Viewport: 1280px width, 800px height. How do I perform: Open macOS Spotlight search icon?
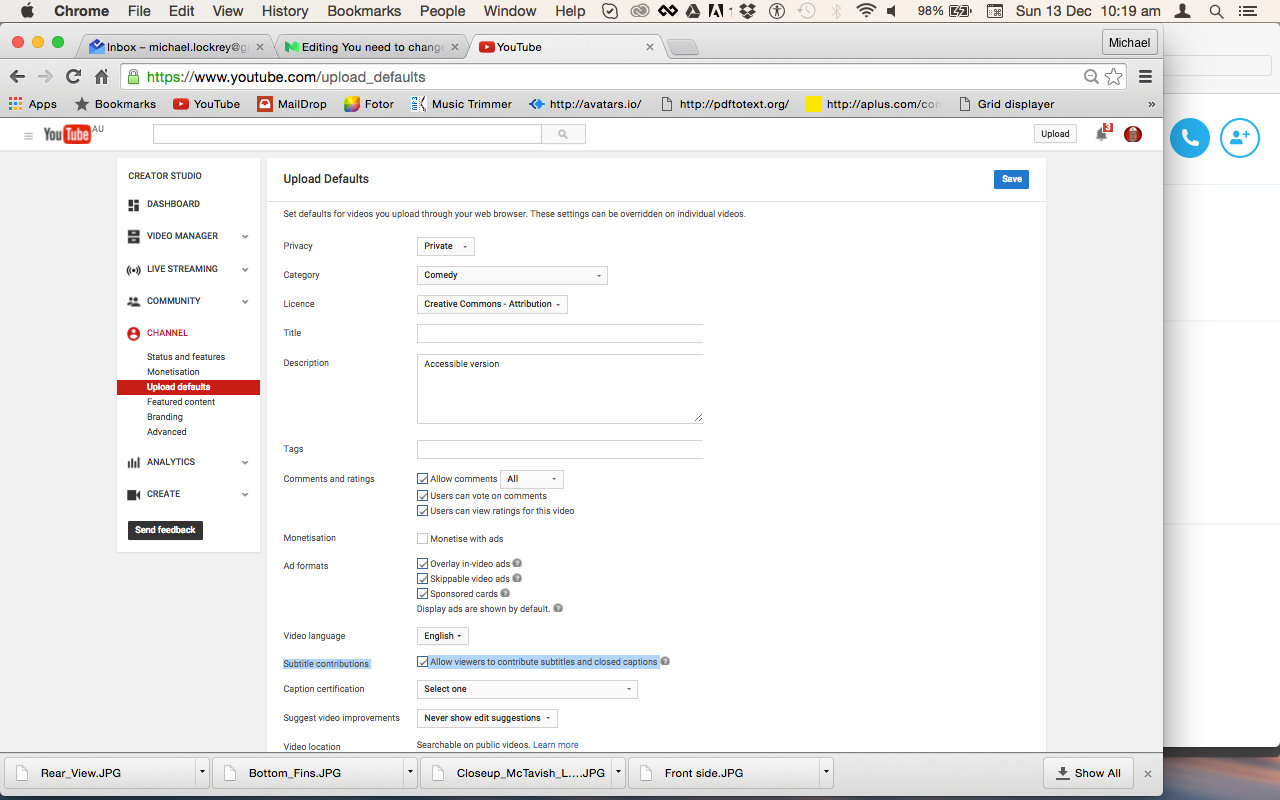[x=1216, y=11]
